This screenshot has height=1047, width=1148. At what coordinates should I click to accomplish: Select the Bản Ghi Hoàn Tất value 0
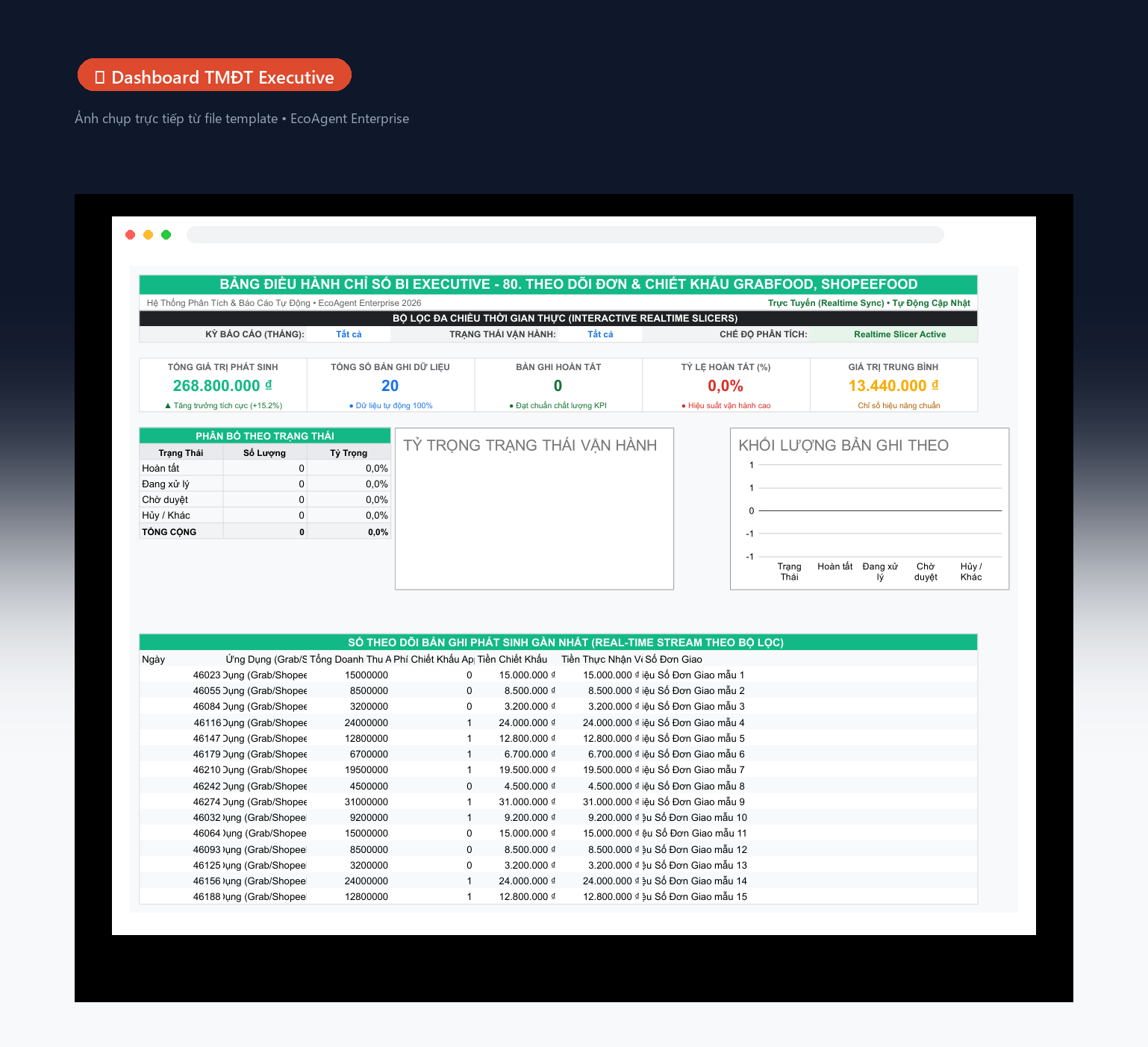(x=558, y=386)
